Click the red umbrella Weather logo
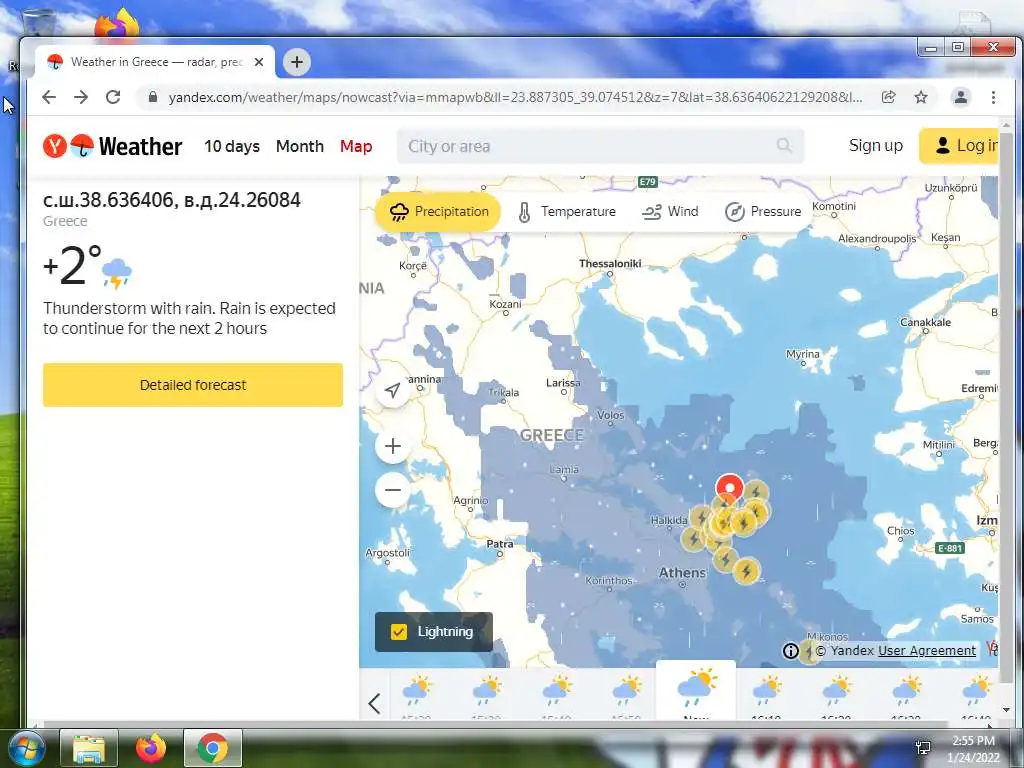1024x768 pixels. (82, 146)
